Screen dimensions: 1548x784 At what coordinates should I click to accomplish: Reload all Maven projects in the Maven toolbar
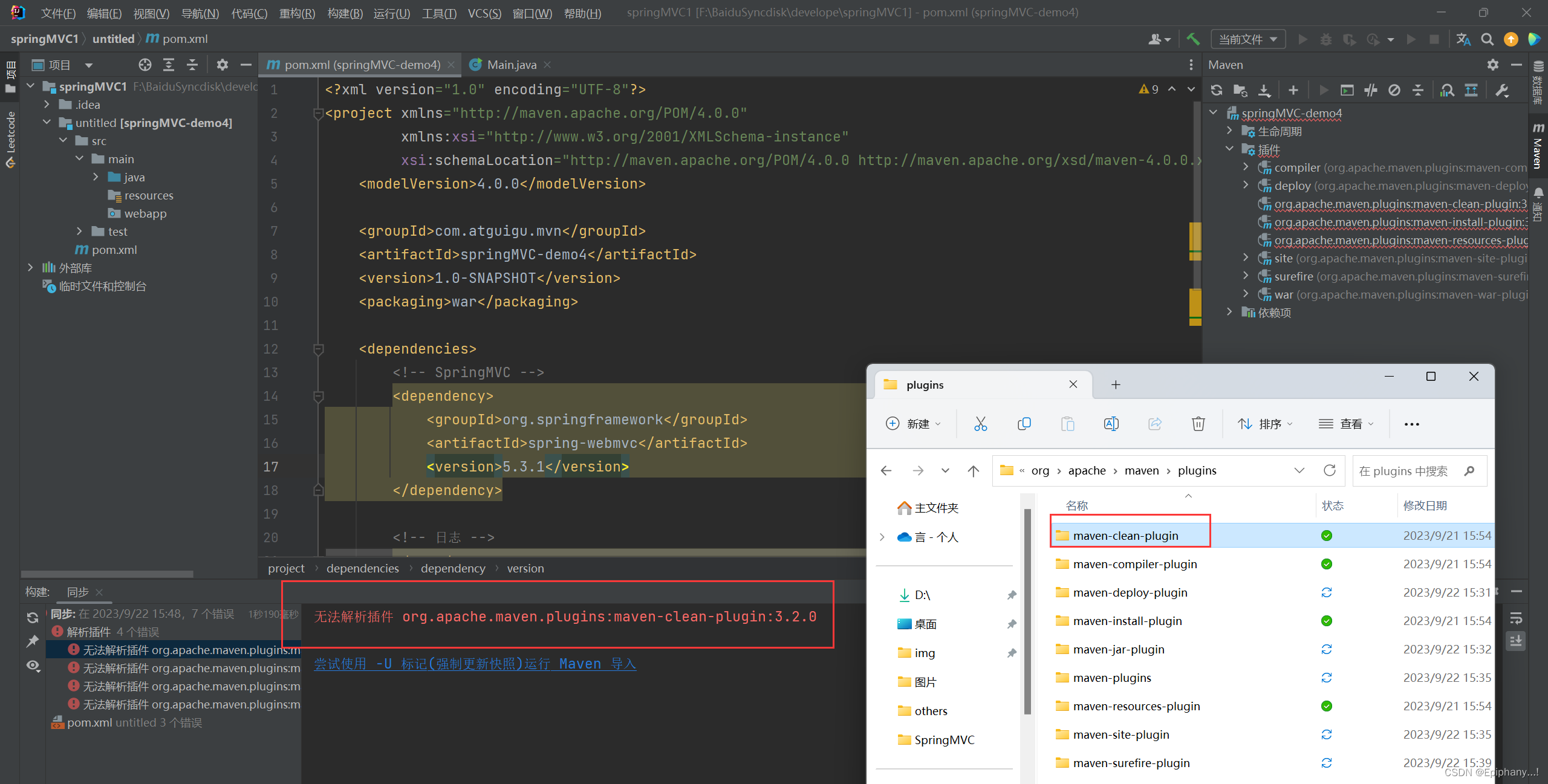point(1217,91)
